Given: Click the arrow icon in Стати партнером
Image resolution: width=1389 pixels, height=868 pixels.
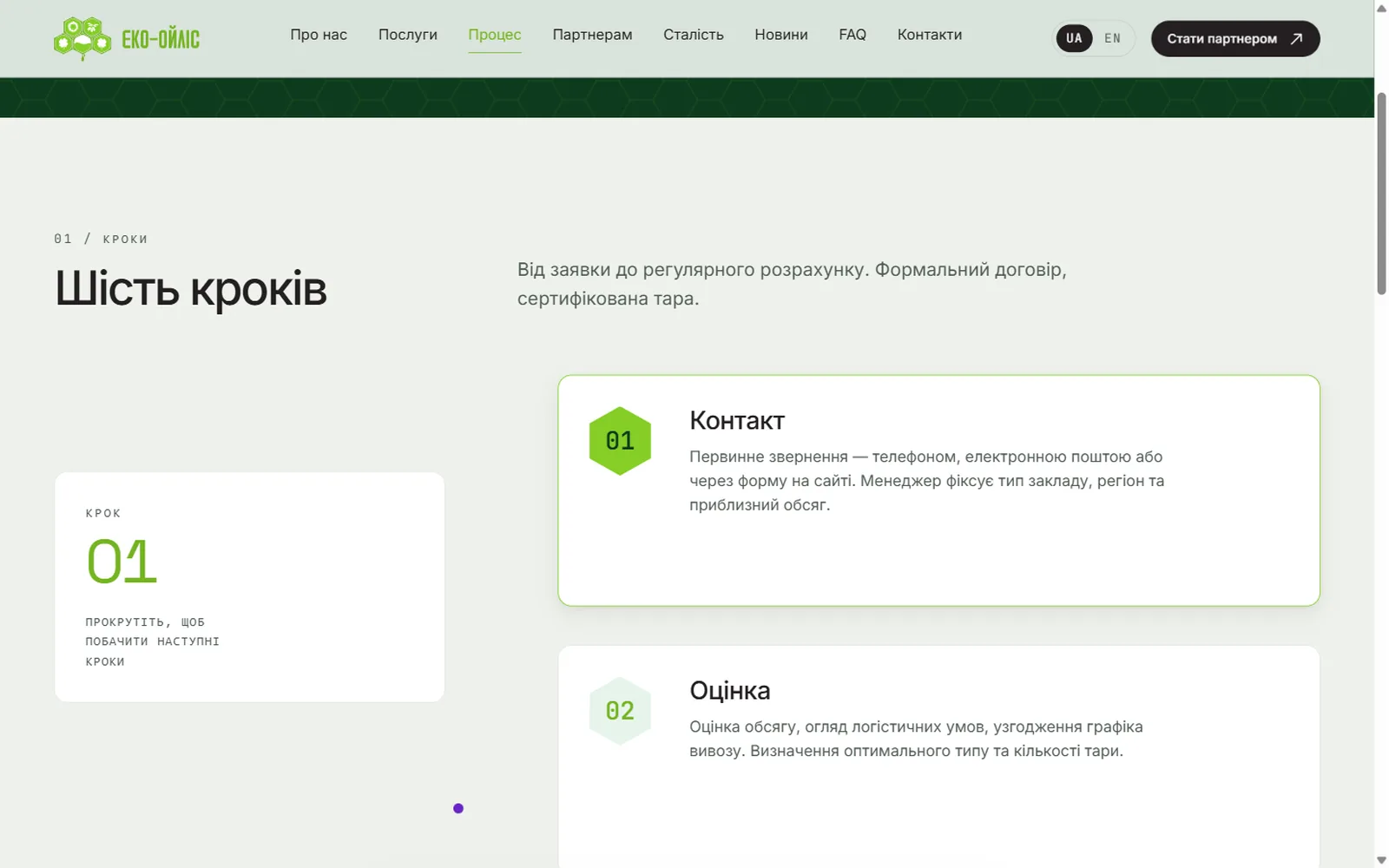Looking at the screenshot, I should pyautogui.click(x=1296, y=38).
